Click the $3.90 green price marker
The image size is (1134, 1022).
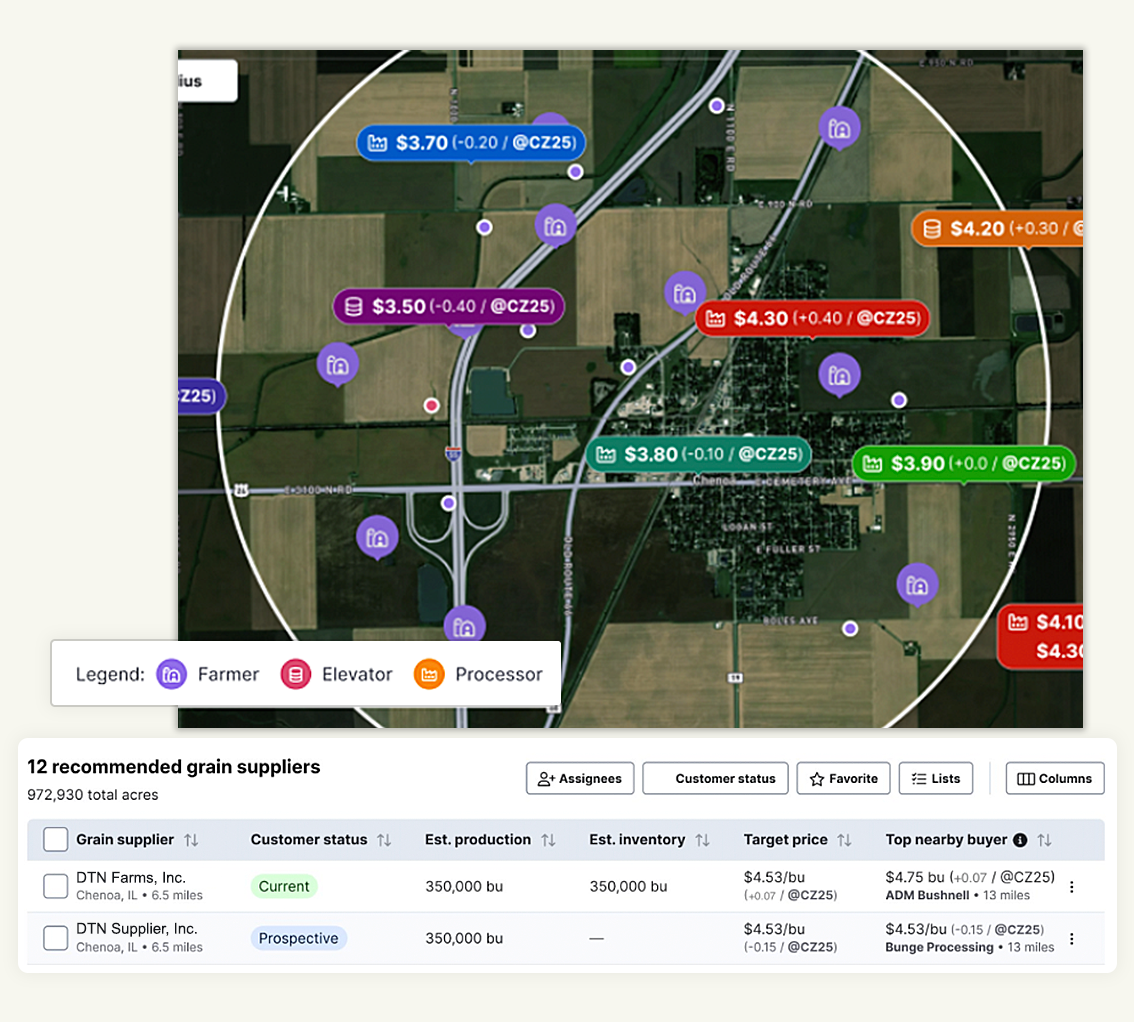pos(964,464)
